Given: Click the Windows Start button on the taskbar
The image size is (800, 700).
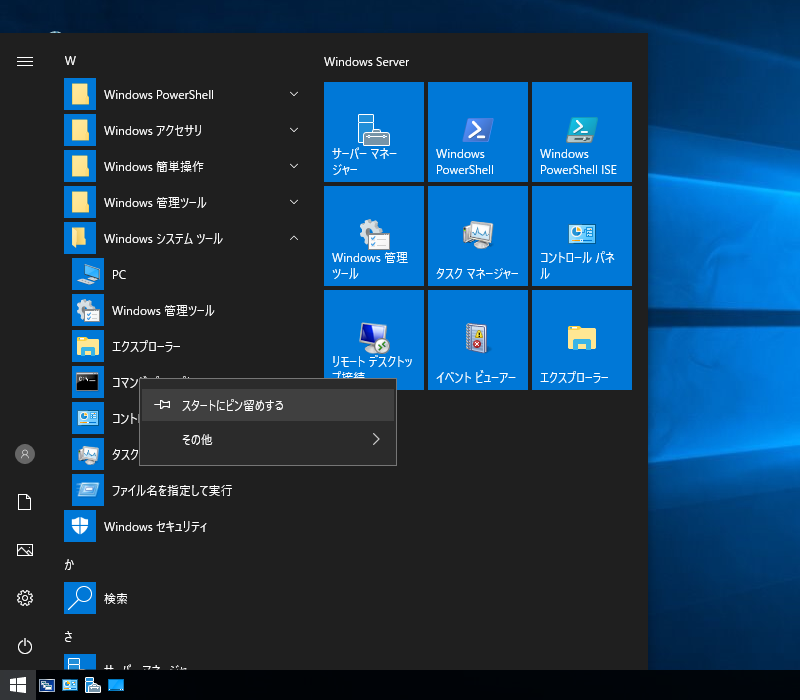Looking at the screenshot, I should point(18,685).
